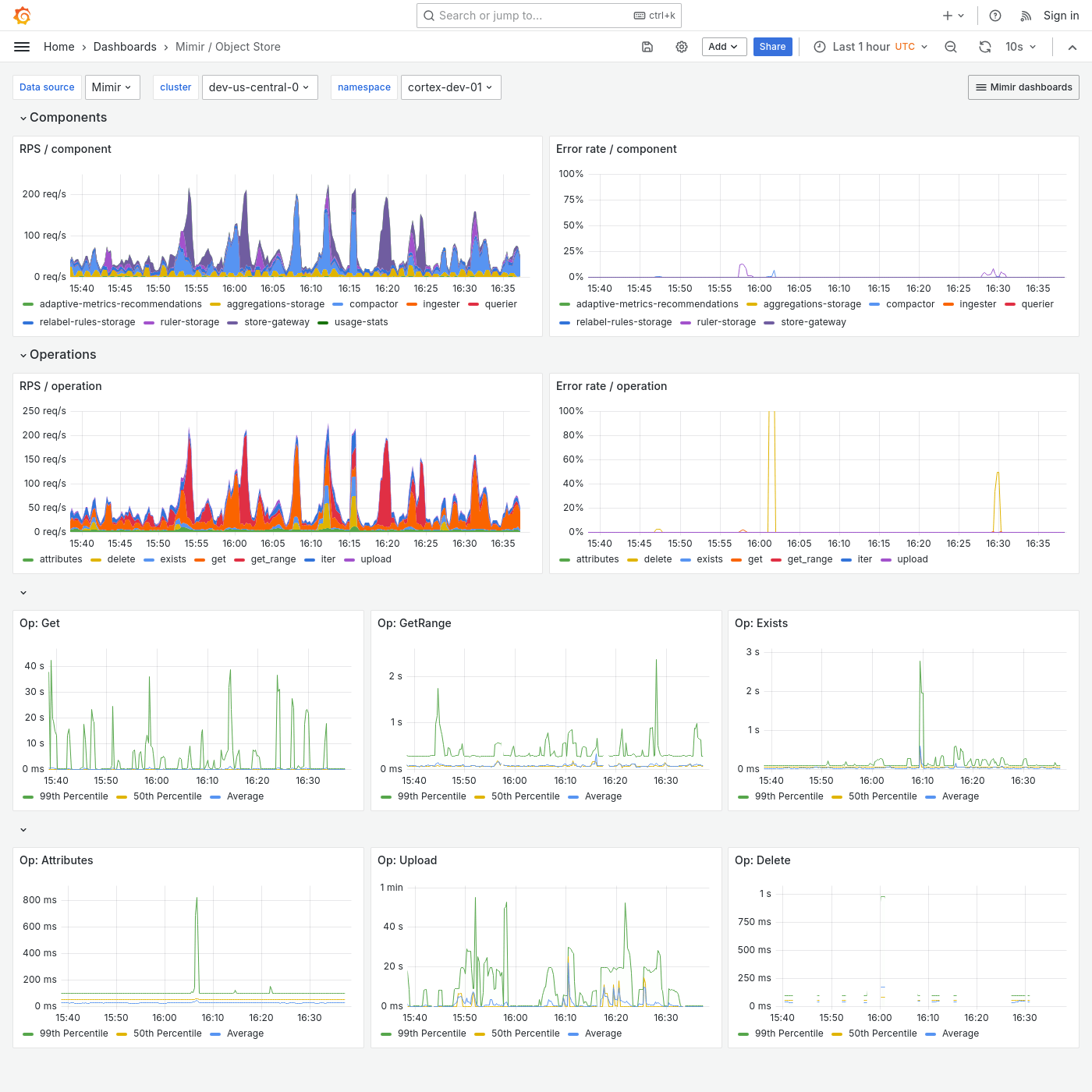Open the Add menu
Screen dimensions: 1092x1092
724,47
